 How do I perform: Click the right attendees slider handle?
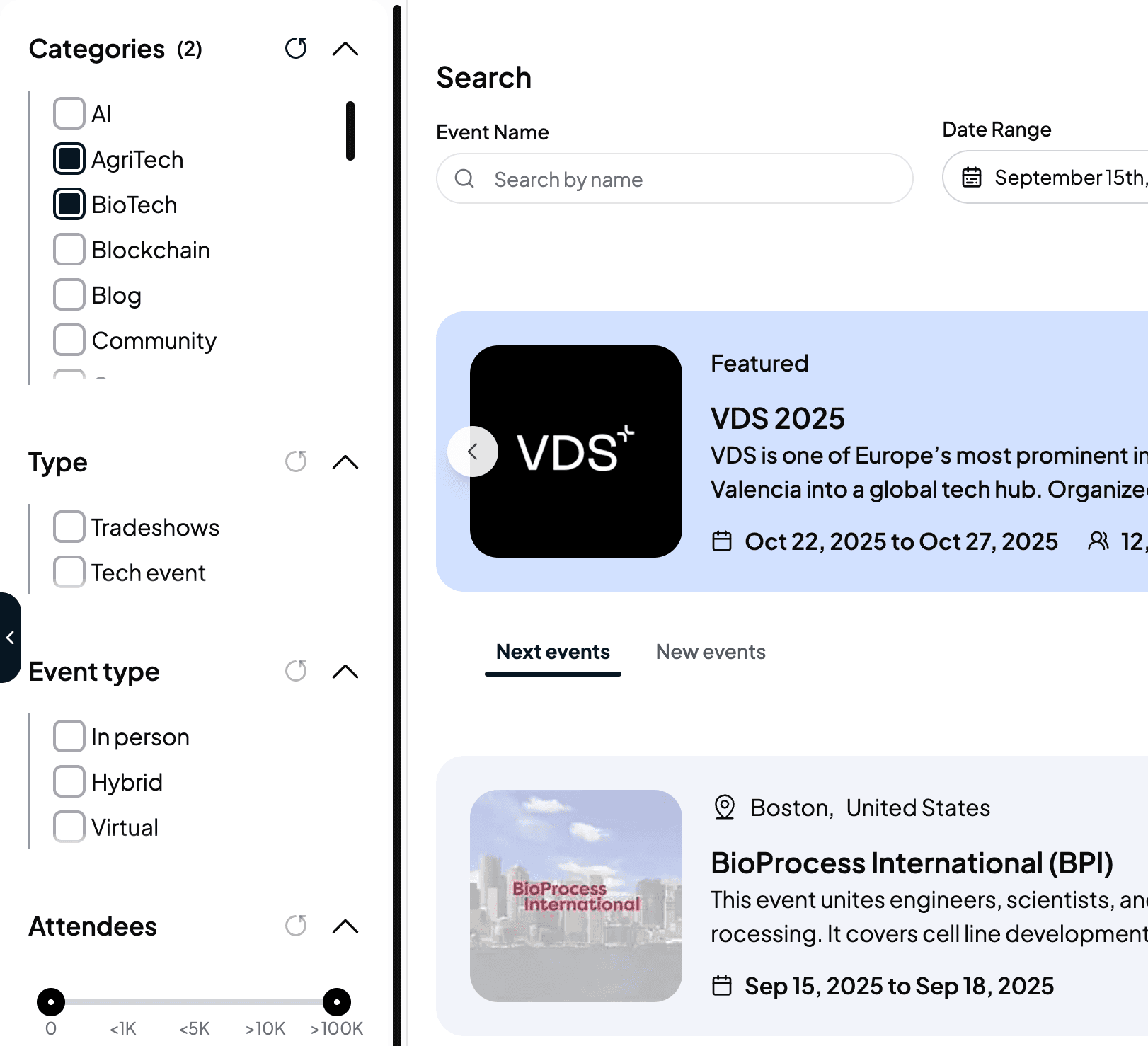coord(337,1001)
